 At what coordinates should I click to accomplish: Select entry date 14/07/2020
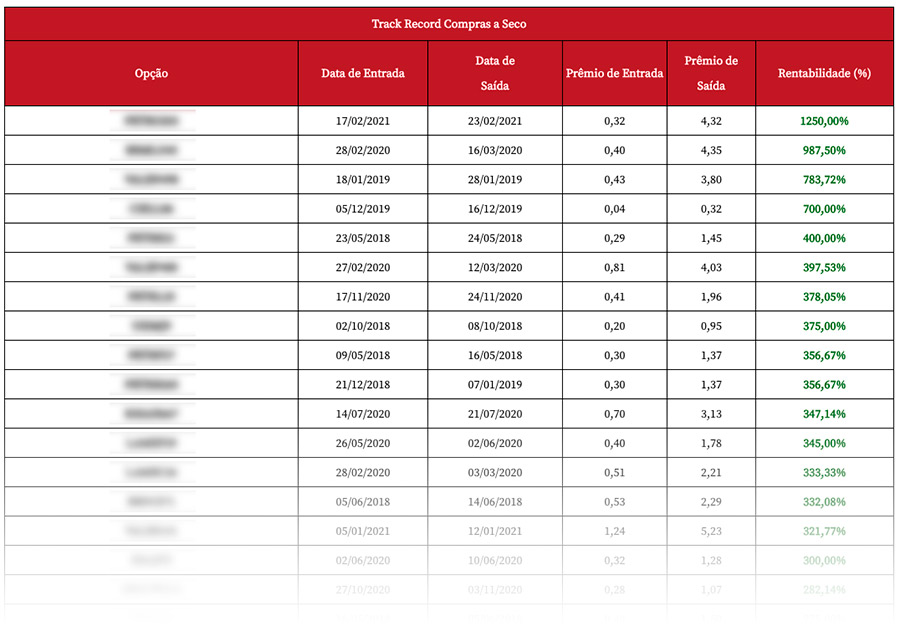tap(362, 414)
